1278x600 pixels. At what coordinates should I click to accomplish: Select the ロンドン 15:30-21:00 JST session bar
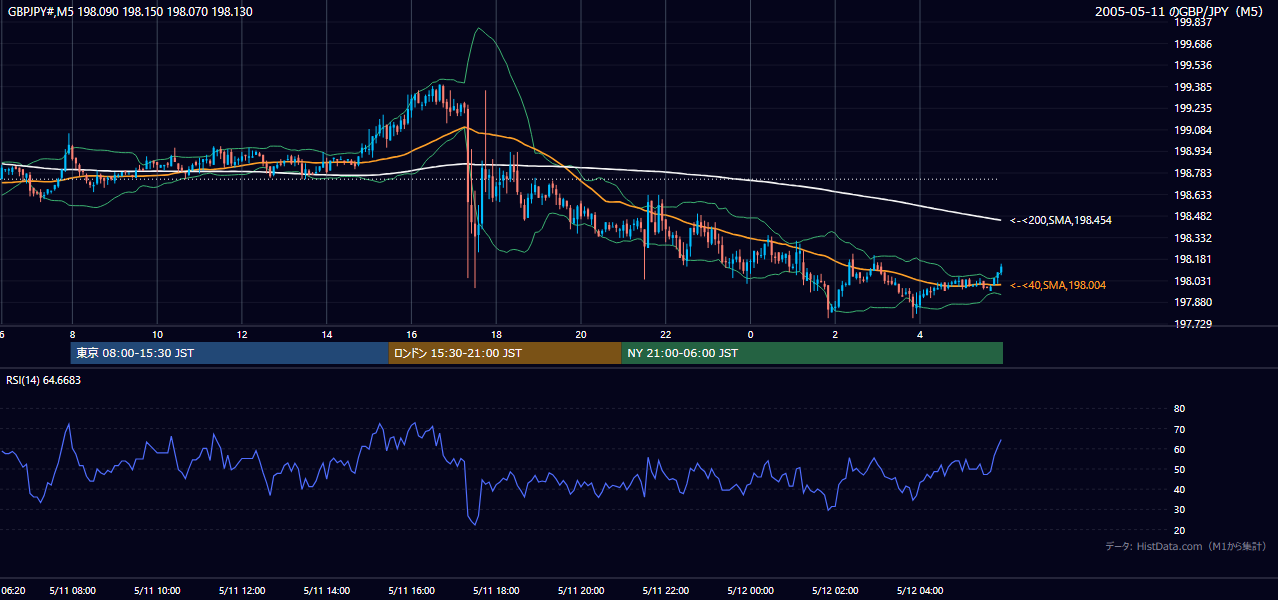coord(504,353)
